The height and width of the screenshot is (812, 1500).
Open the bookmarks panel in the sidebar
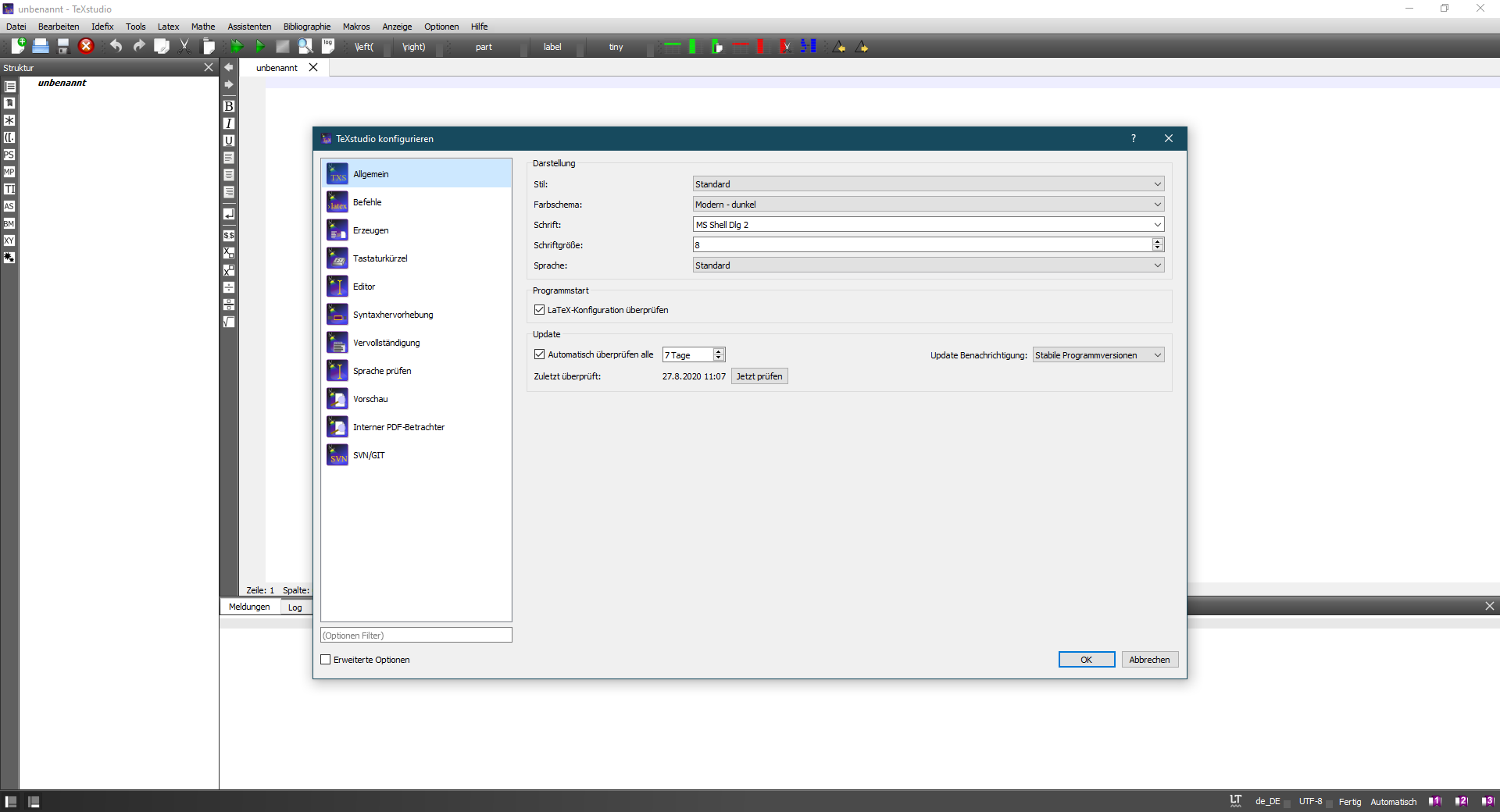click(x=9, y=102)
